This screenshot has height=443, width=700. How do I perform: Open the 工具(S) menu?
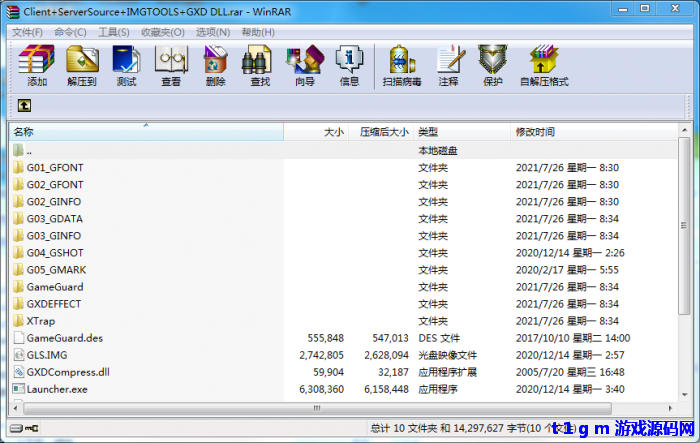pyautogui.click(x=113, y=32)
